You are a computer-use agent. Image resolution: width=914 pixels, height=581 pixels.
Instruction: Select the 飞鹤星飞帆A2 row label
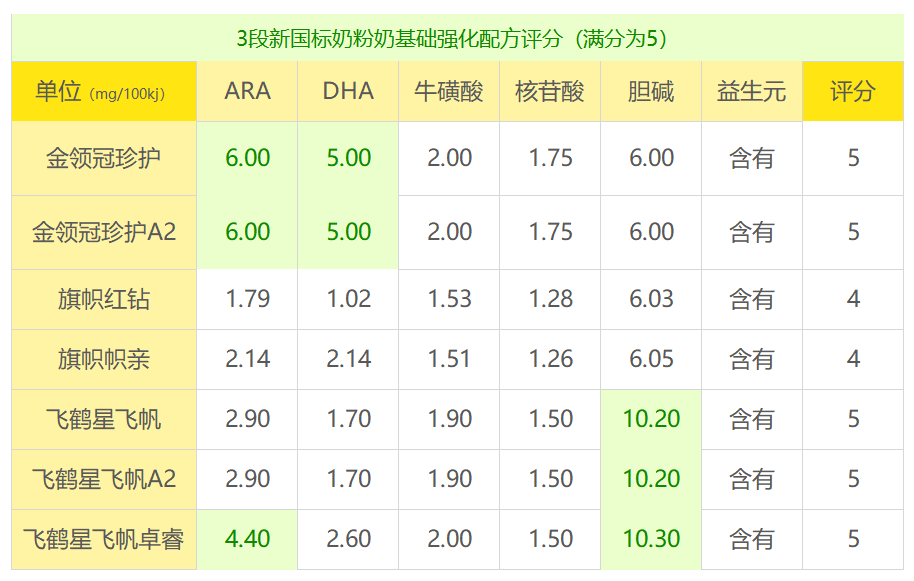103,479
